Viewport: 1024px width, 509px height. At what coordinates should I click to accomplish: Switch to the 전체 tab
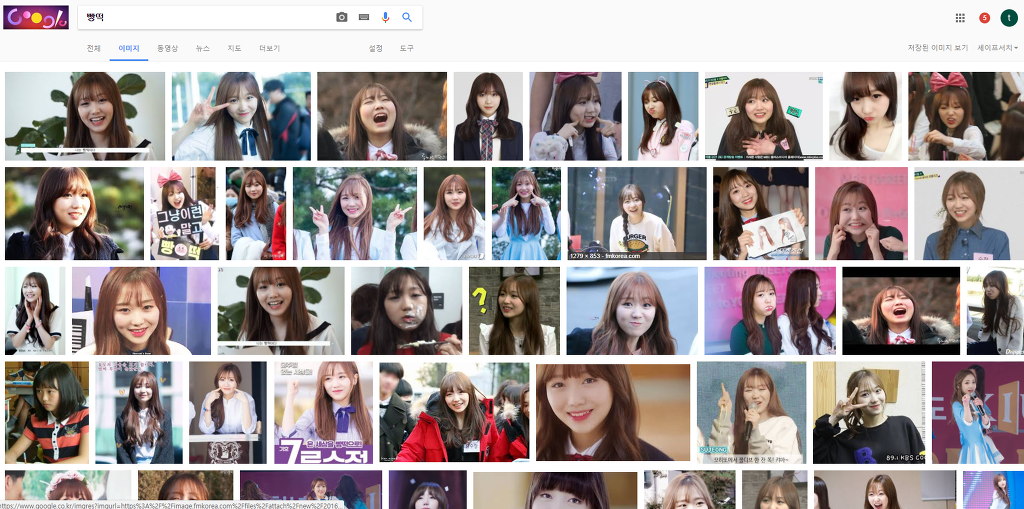click(93, 48)
